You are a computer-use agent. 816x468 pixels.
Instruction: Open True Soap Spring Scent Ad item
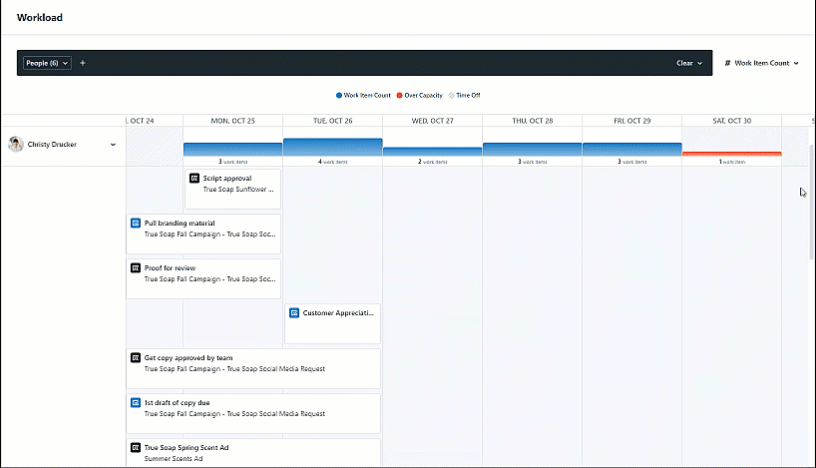253,452
